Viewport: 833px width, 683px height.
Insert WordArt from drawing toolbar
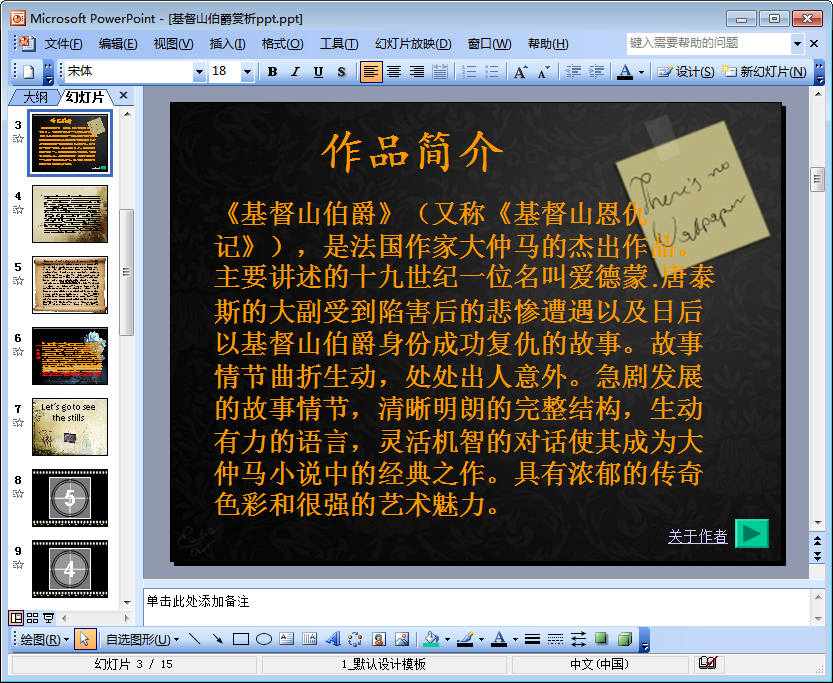click(x=333, y=639)
